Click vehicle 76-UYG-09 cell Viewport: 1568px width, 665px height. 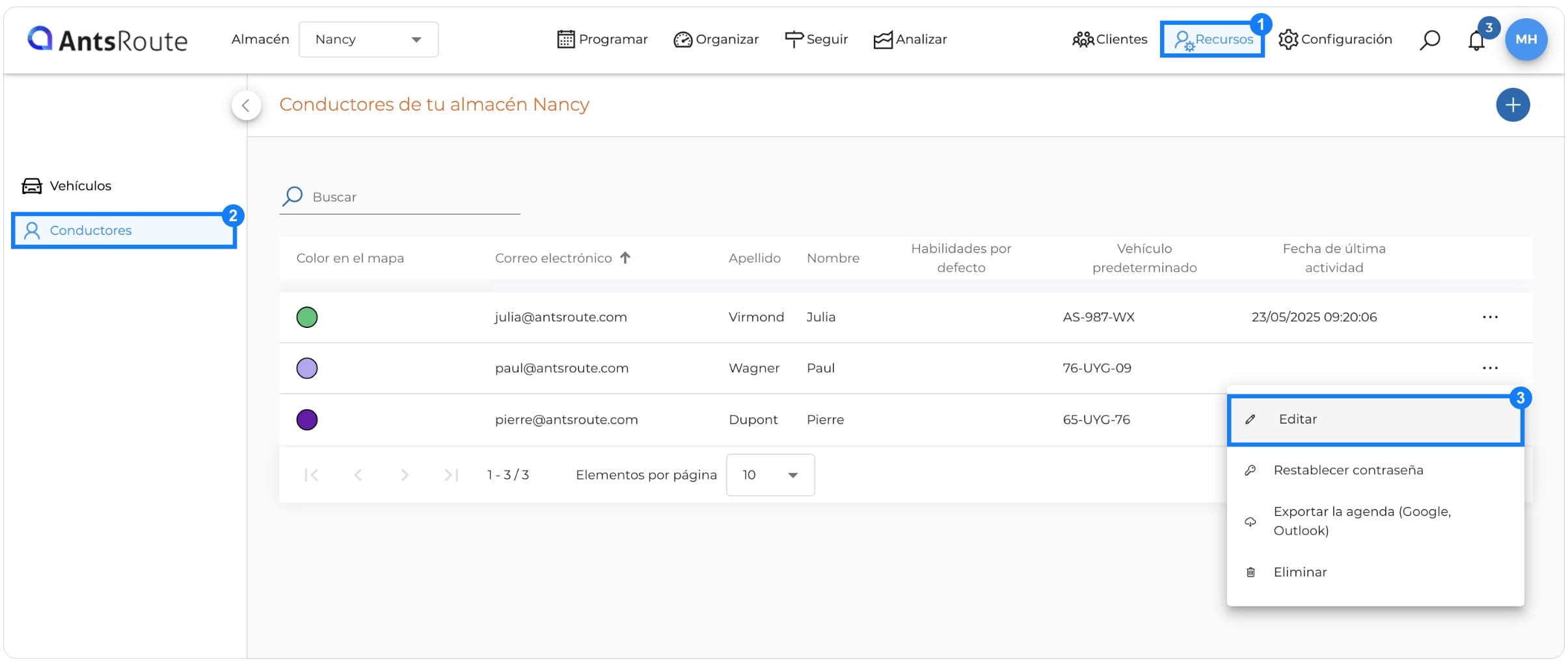[x=1097, y=368]
